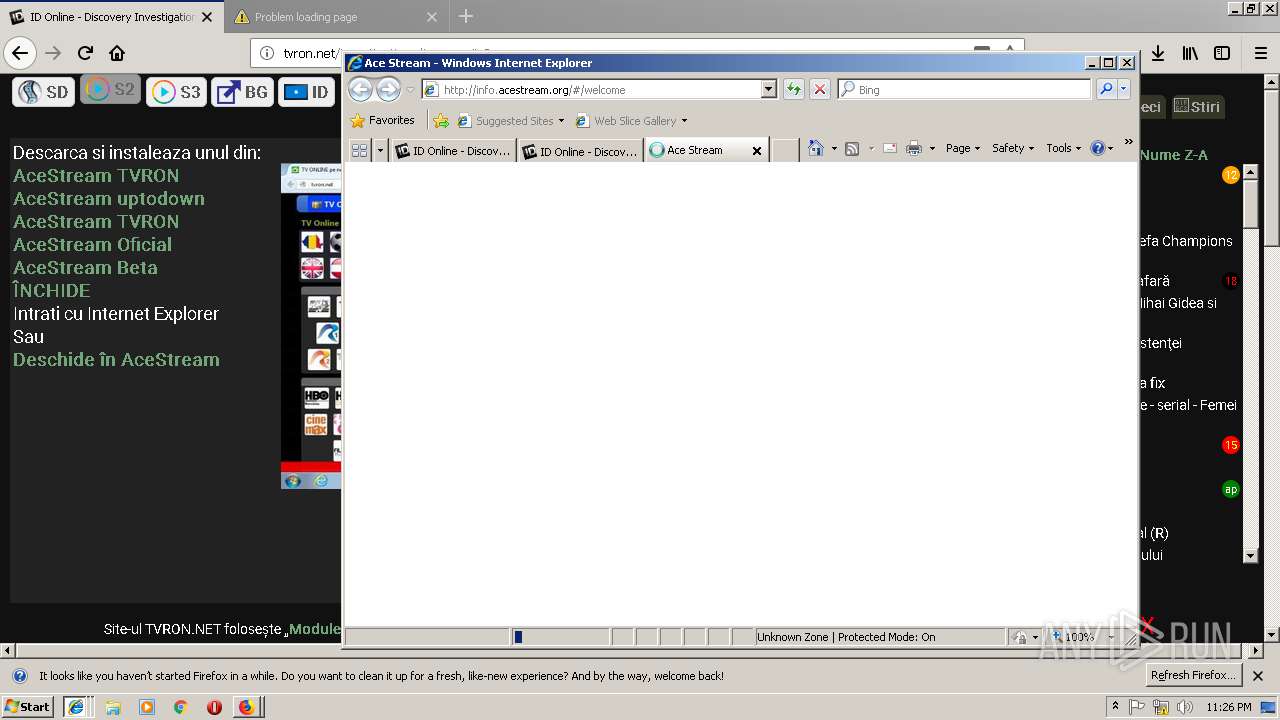
Task: Click the Read Mail envelope icon
Action: 889,148
